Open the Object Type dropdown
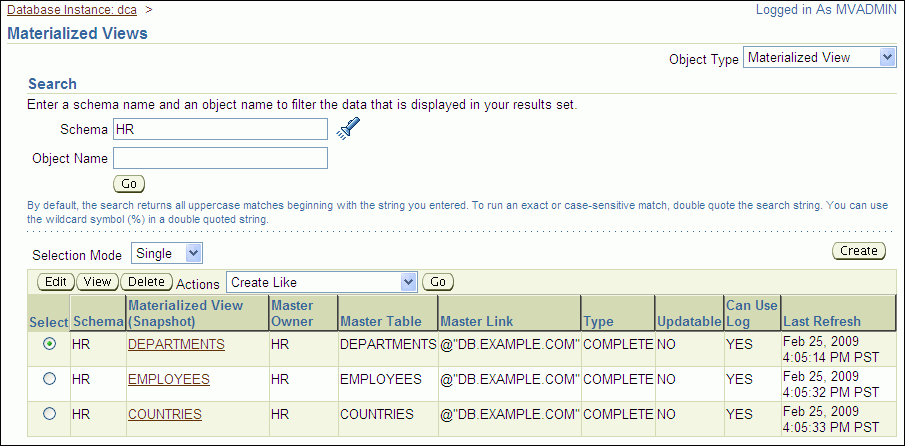The width and height of the screenshot is (905, 446). click(819, 58)
